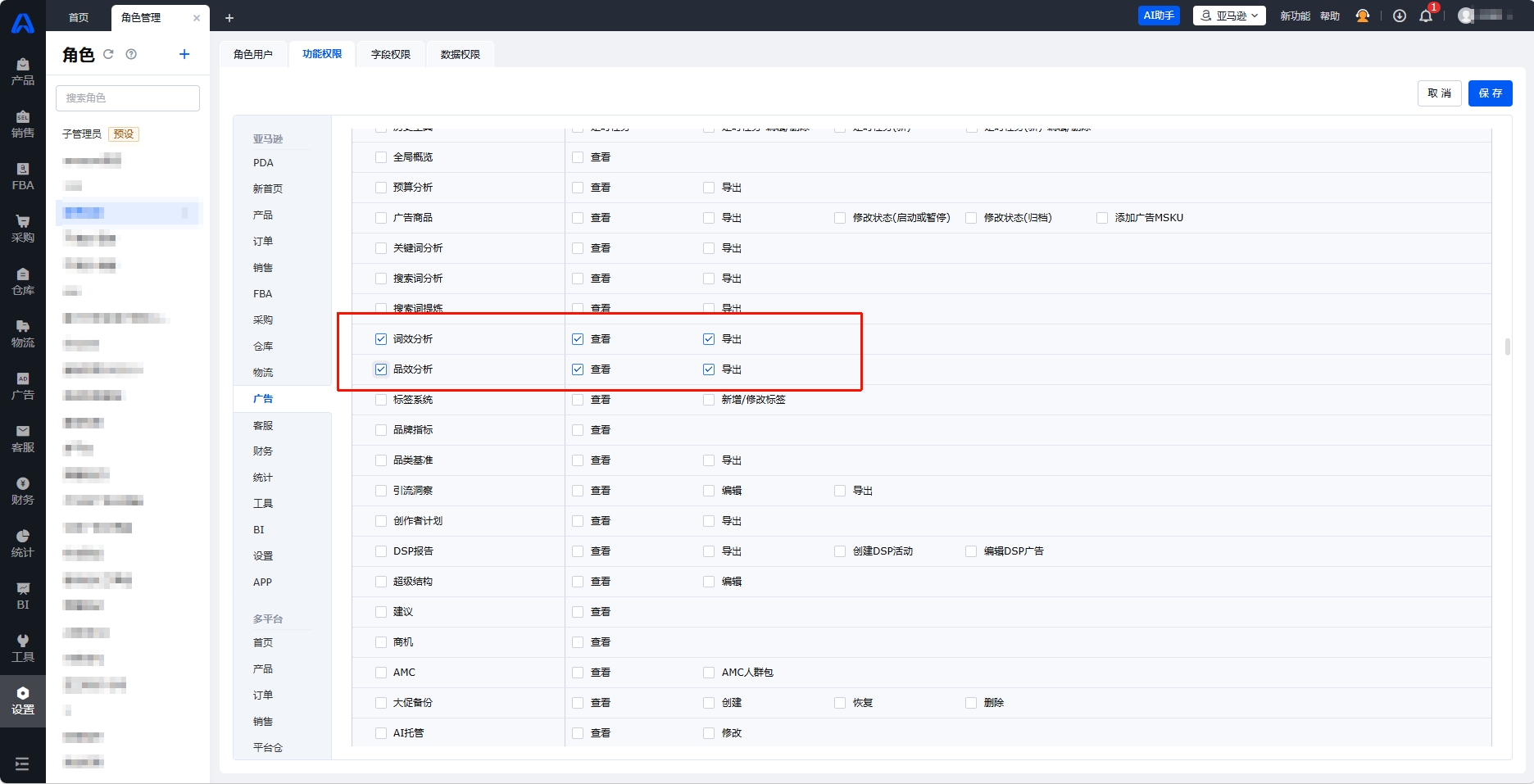Click the user avatar
Viewport: 1534px width, 784px height.
pyautogui.click(x=1466, y=16)
